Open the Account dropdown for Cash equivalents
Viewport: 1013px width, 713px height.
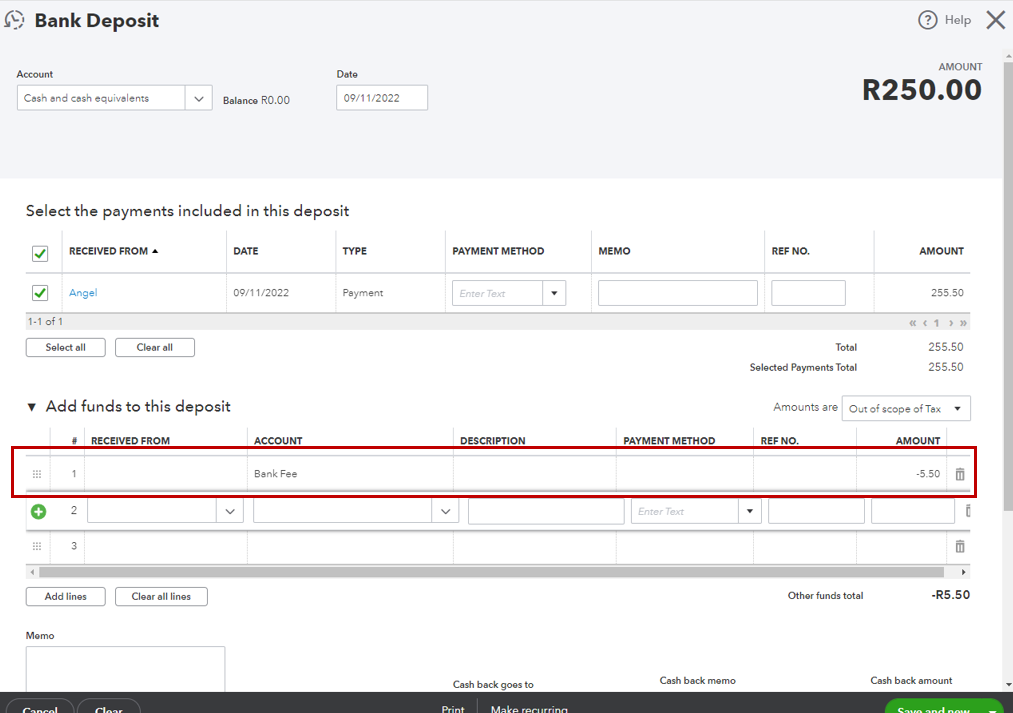pyautogui.click(x=198, y=98)
